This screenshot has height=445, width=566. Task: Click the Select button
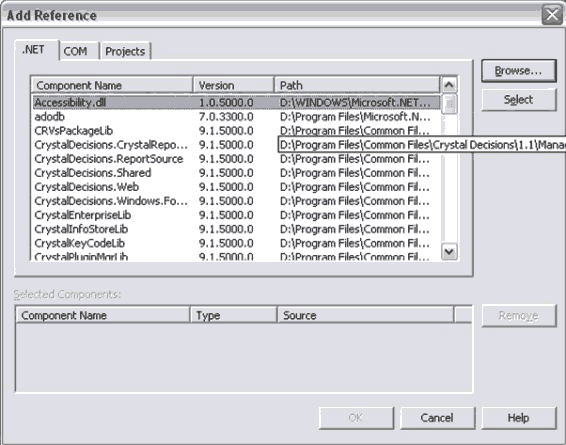(x=519, y=100)
